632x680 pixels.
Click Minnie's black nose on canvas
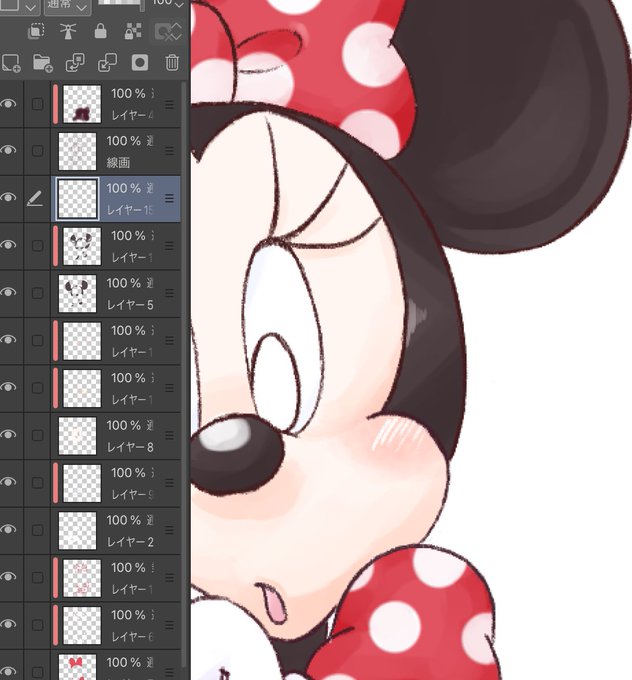(x=238, y=456)
